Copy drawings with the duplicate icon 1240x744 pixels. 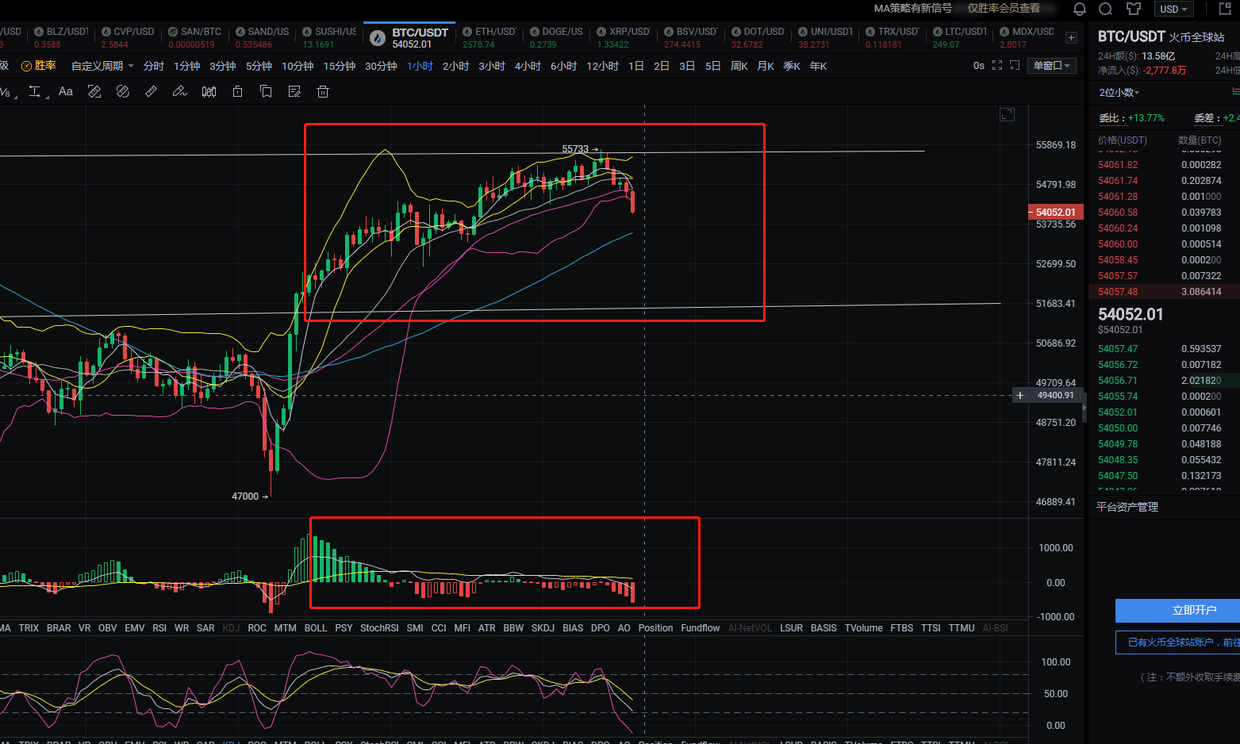(266, 91)
